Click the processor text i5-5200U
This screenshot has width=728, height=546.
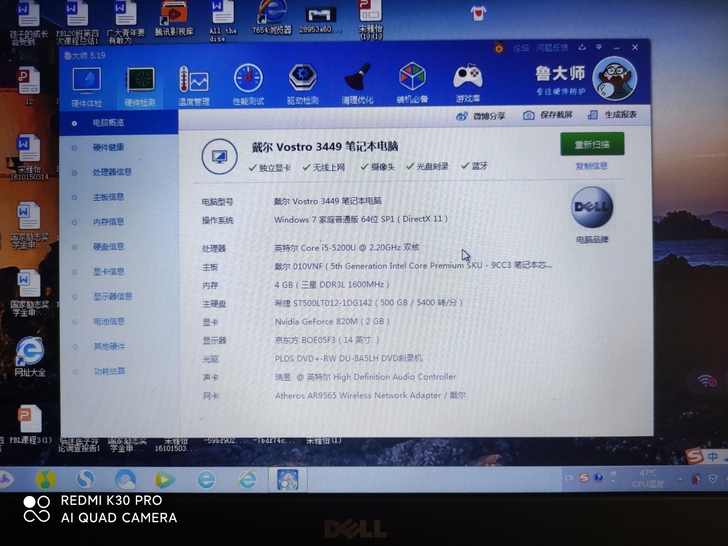coord(346,247)
